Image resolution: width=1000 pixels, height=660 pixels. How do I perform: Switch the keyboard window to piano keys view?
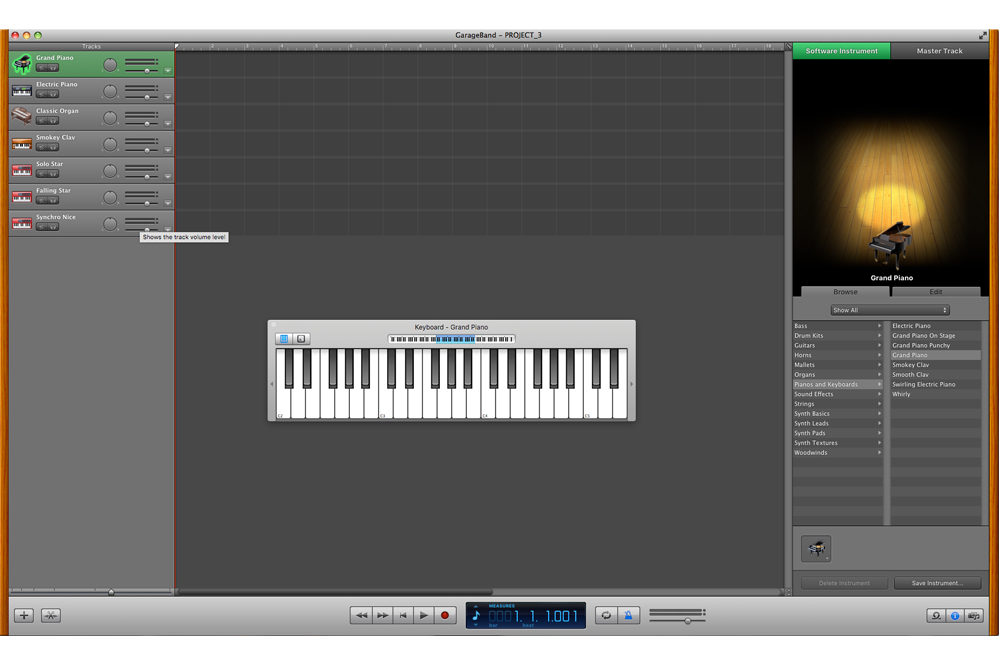click(284, 339)
